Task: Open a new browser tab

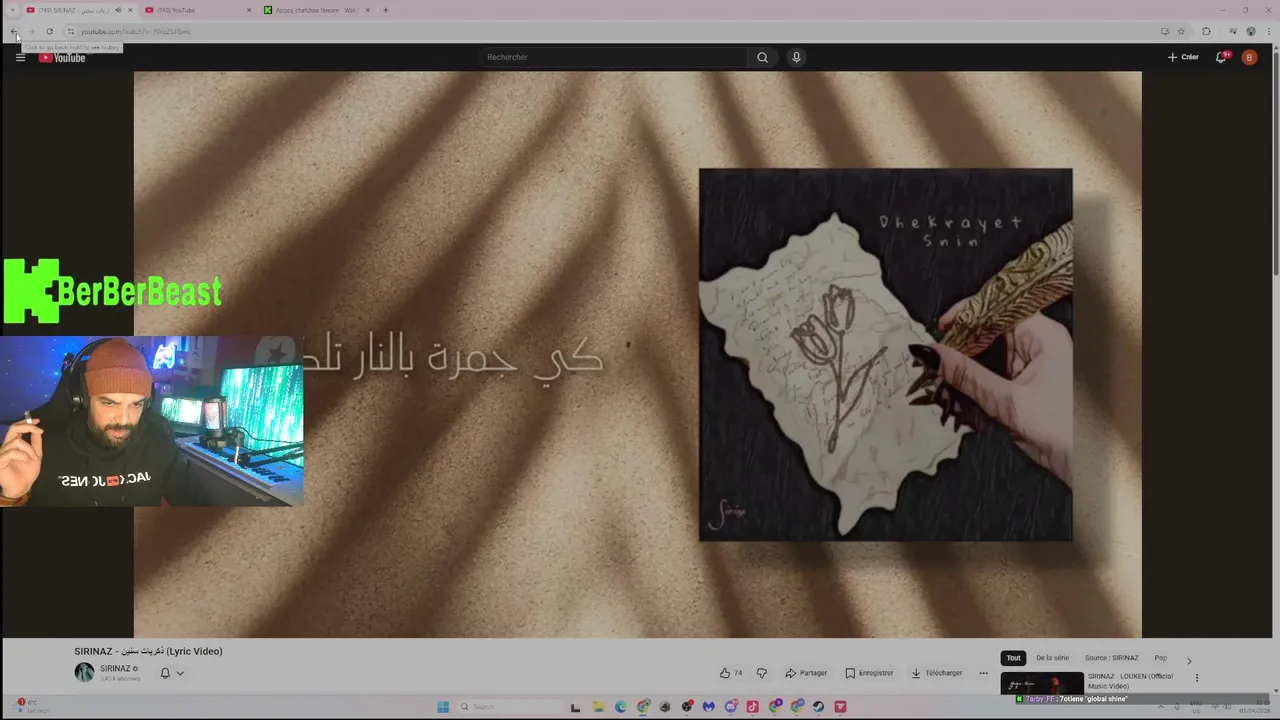Action: coord(385,10)
